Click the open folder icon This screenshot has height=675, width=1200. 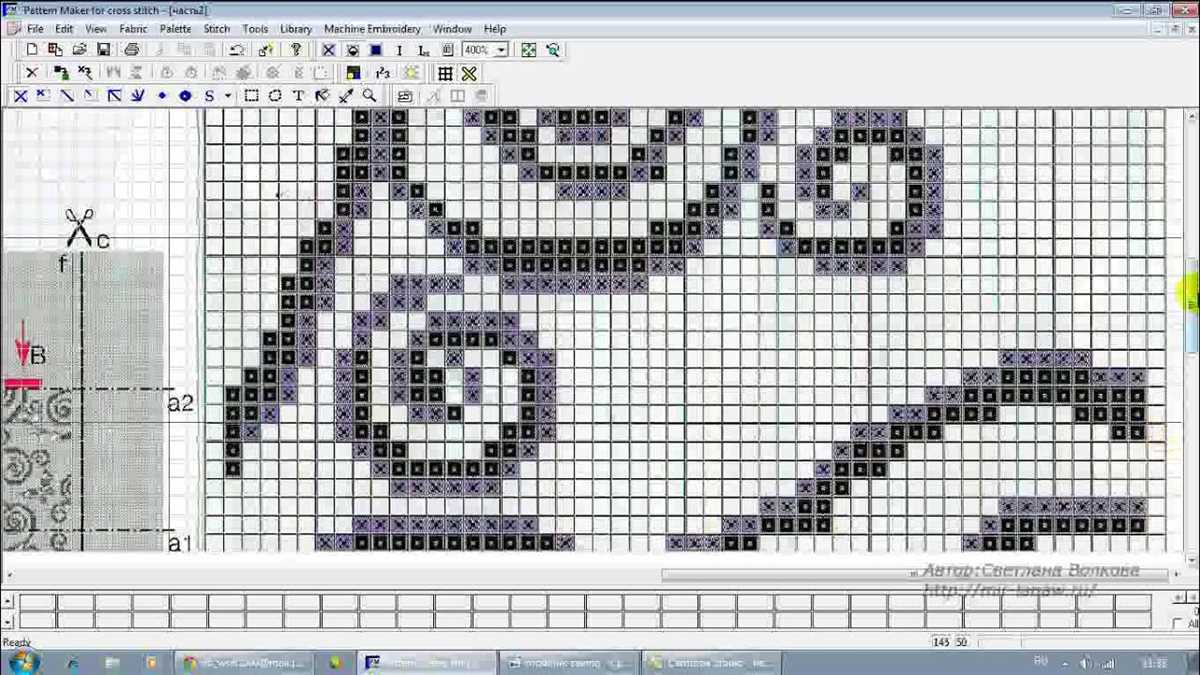click(79, 50)
